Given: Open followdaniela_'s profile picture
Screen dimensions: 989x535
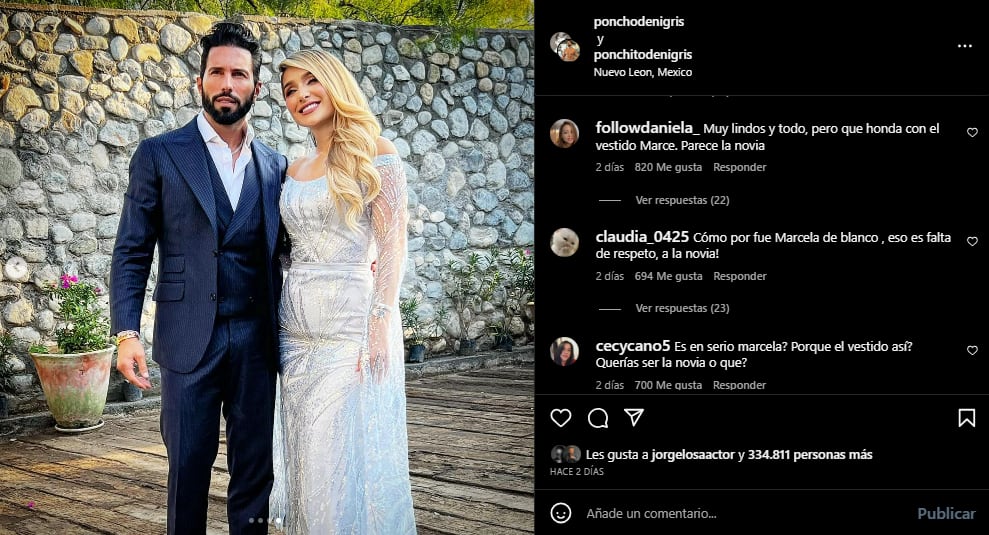Looking at the screenshot, I should 564,133.
